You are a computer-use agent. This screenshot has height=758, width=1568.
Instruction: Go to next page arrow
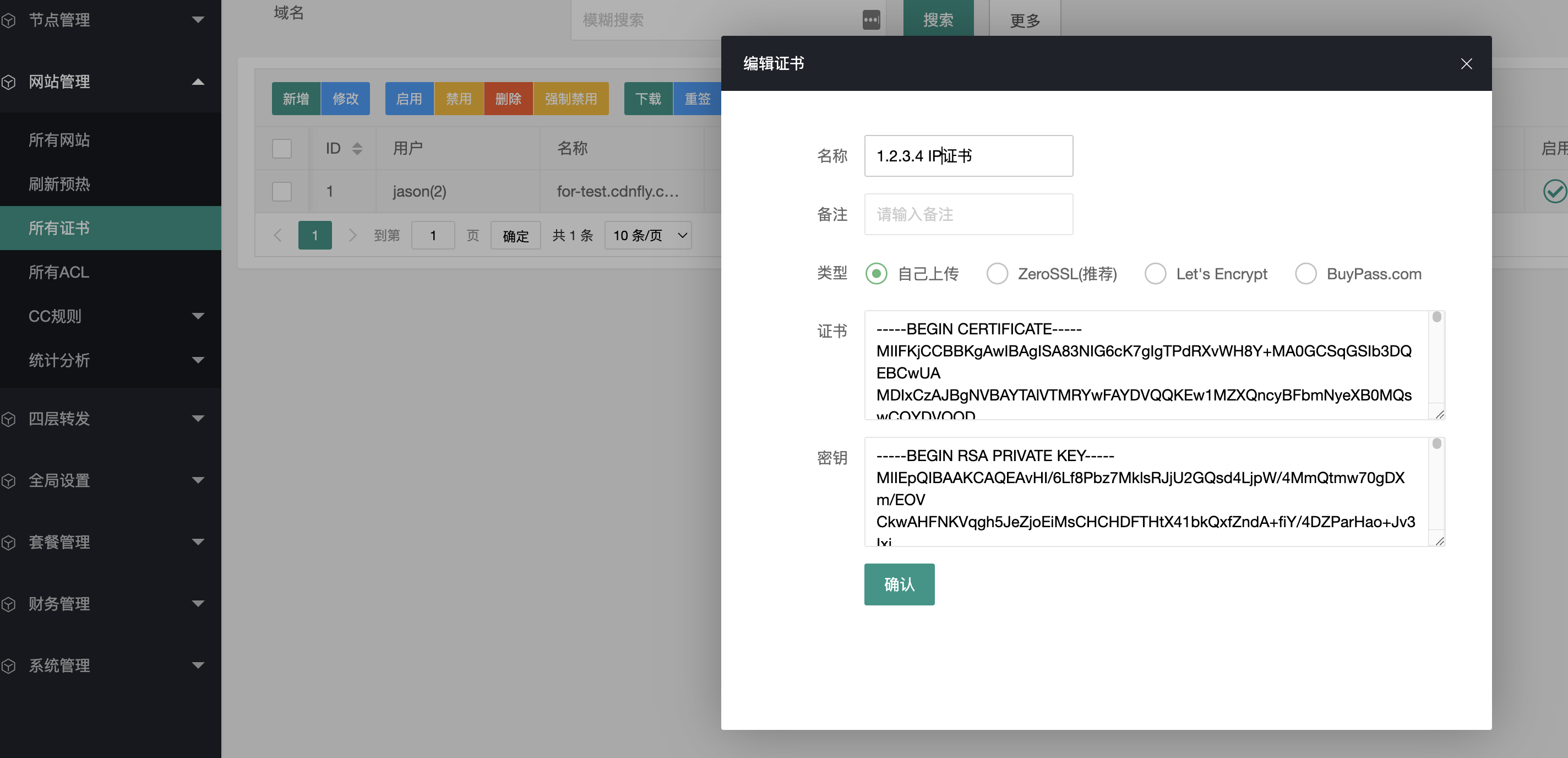click(x=352, y=236)
